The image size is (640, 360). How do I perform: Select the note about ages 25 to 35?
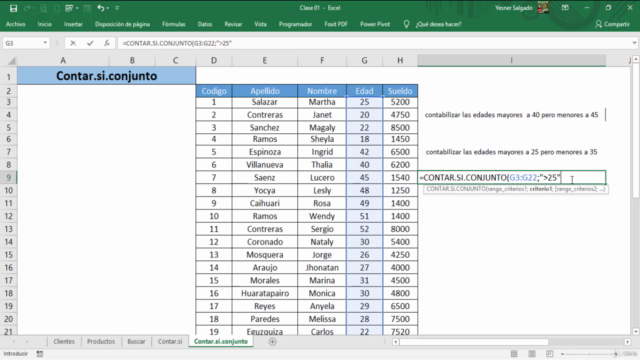click(511, 152)
